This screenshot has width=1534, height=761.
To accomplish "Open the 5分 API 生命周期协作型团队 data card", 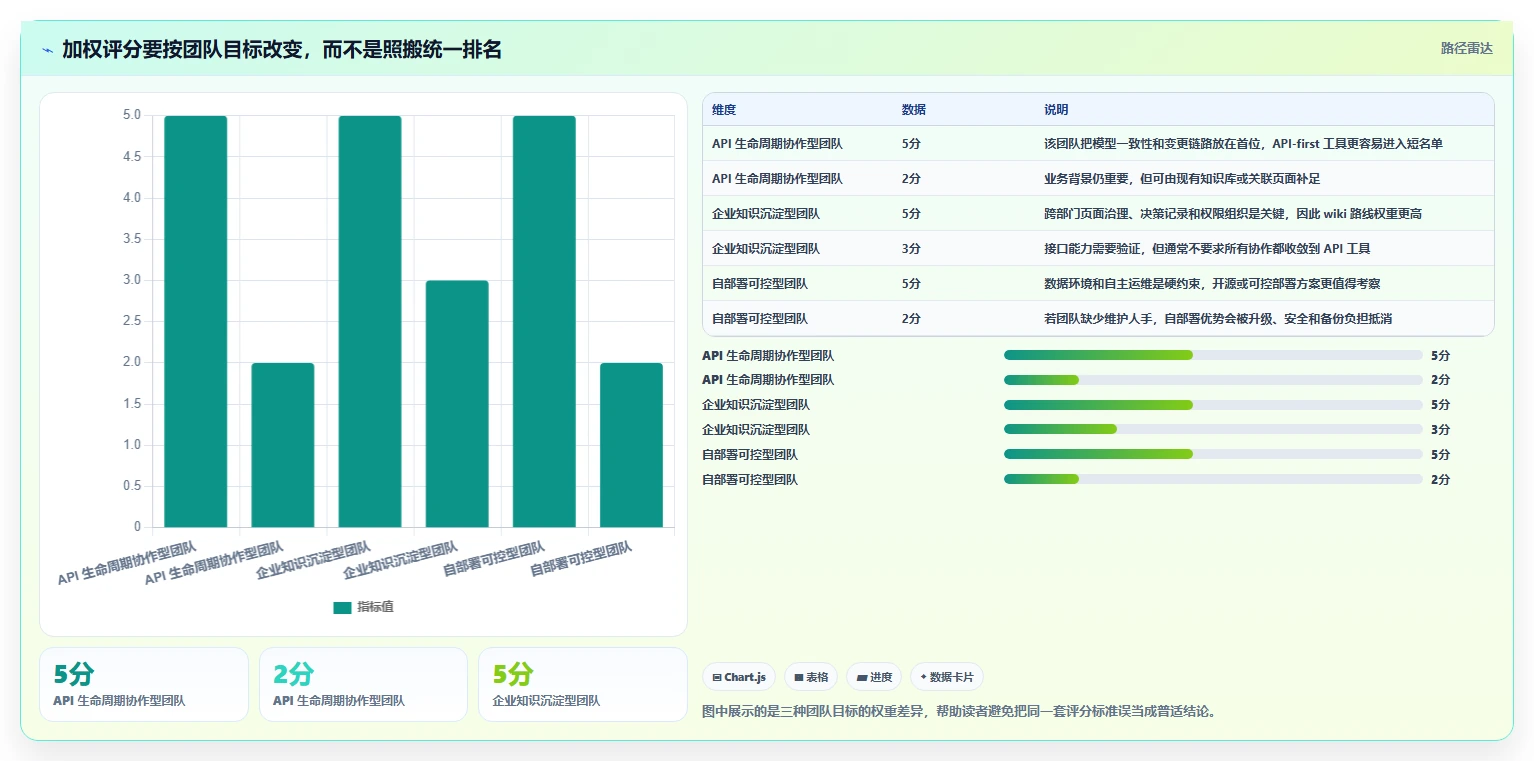I will [144, 684].
